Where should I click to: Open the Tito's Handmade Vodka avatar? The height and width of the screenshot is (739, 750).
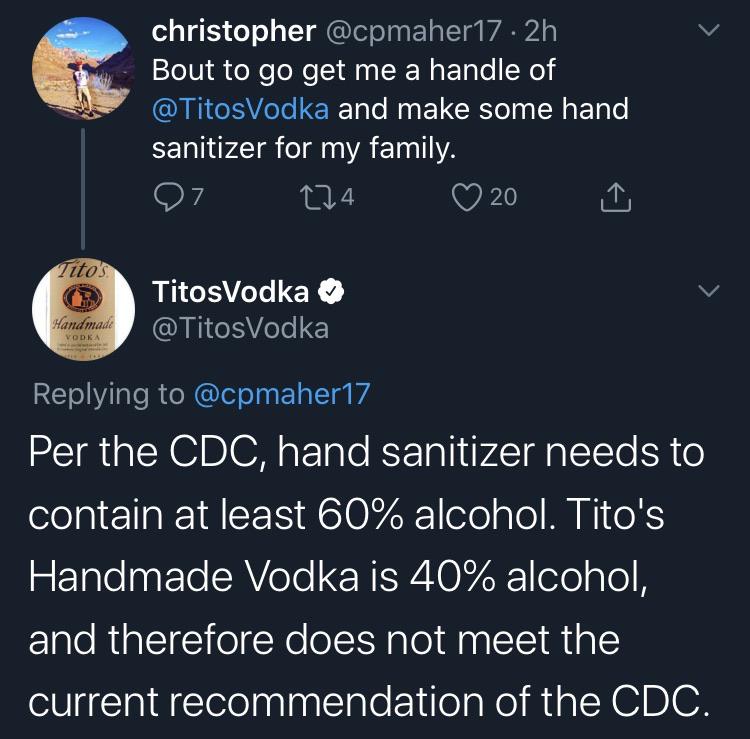(83, 306)
